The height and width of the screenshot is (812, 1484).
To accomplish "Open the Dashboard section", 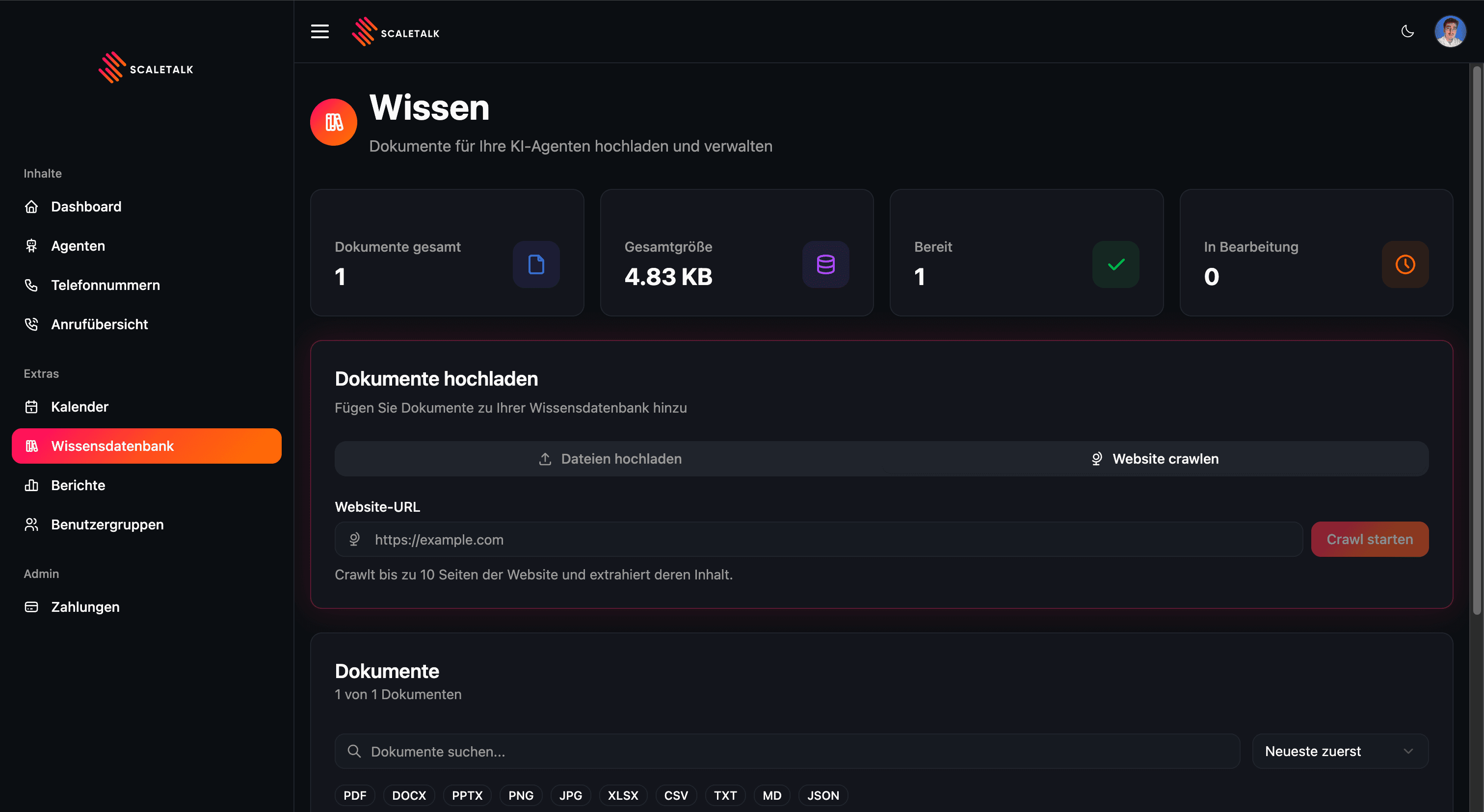I will tap(86, 206).
